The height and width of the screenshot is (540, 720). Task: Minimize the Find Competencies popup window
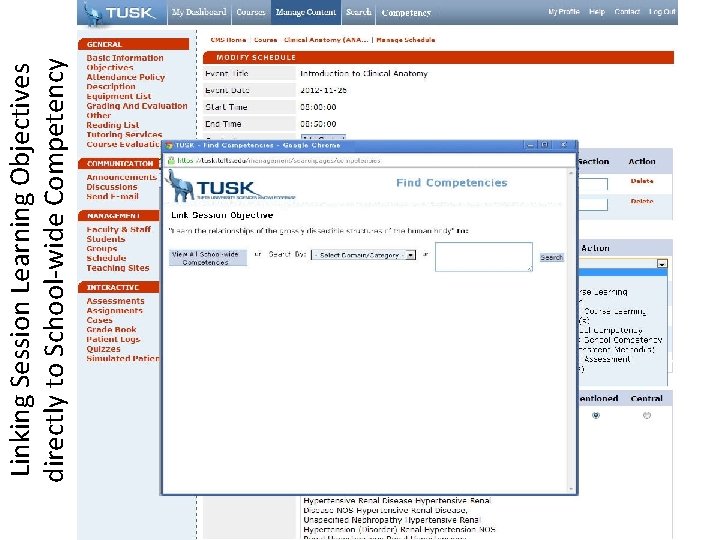pyautogui.click(x=530, y=145)
